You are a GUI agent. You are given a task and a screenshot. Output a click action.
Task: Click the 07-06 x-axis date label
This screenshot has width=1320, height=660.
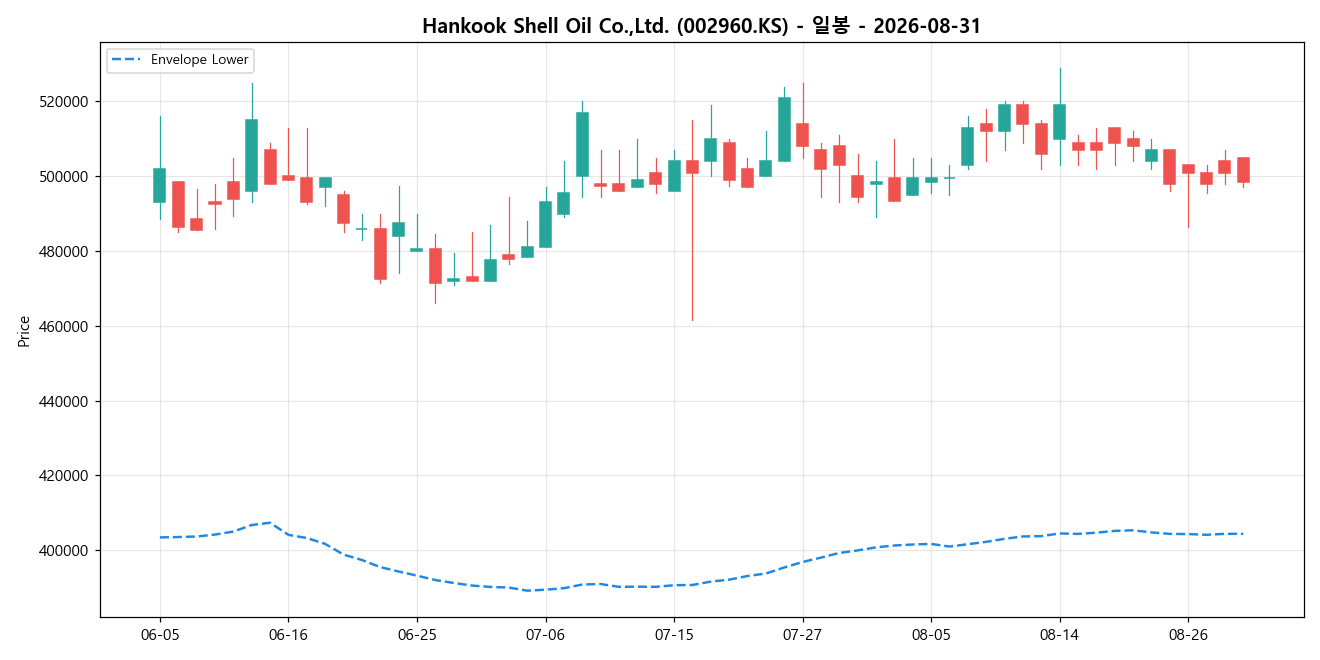tap(545, 634)
